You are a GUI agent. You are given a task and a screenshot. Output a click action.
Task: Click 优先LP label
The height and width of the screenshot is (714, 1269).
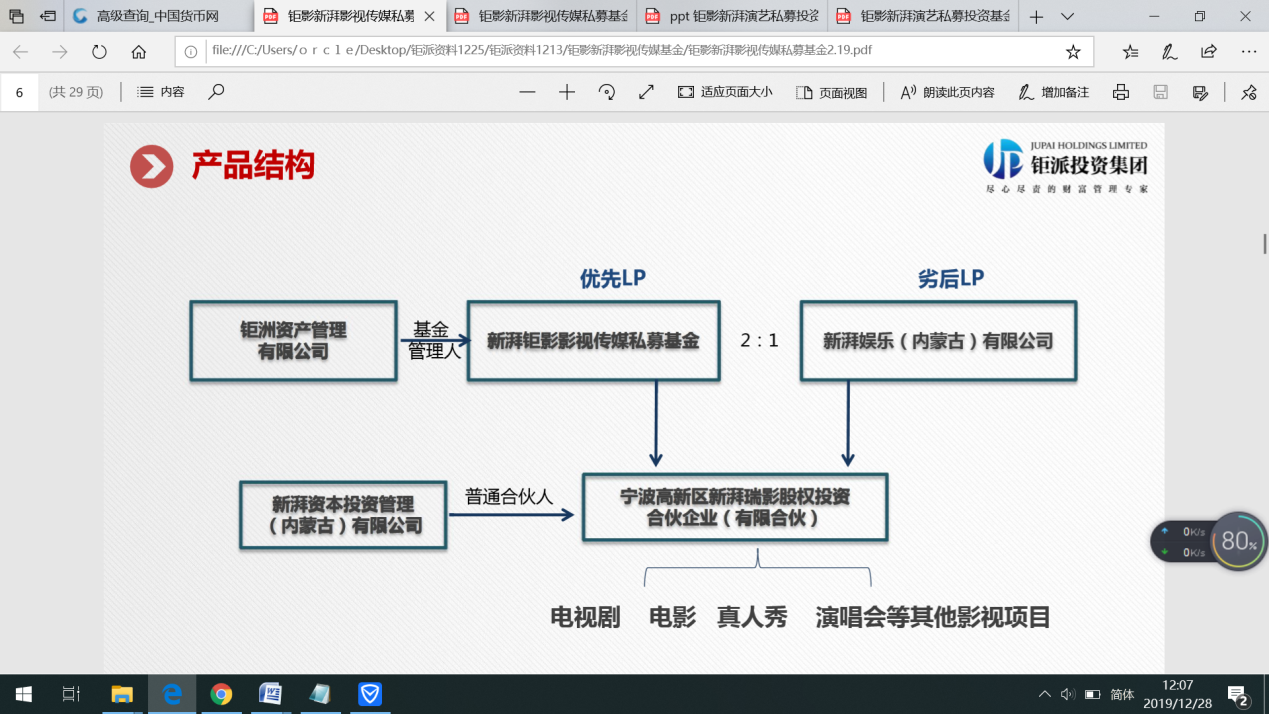pyautogui.click(x=613, y=279)
